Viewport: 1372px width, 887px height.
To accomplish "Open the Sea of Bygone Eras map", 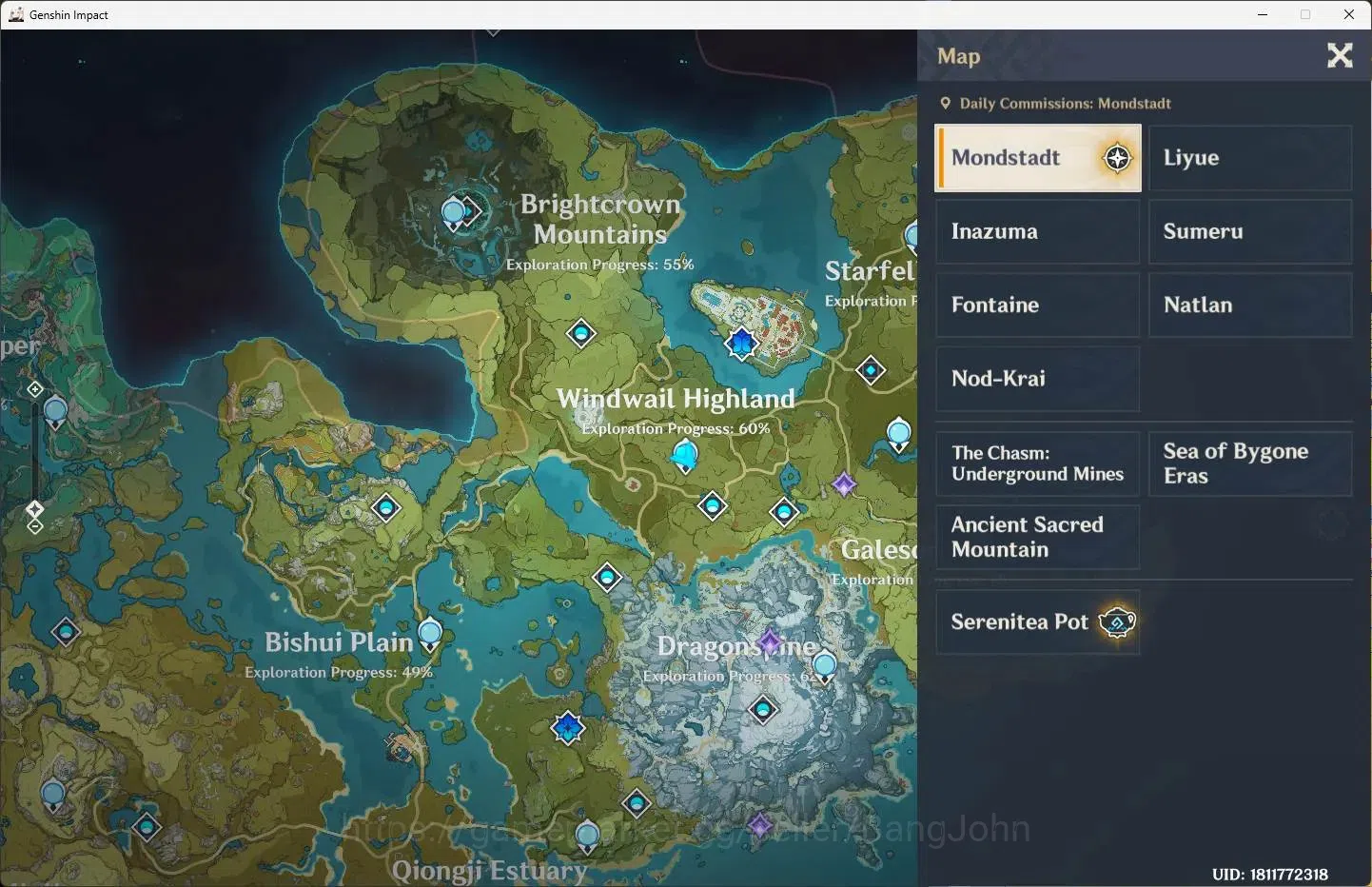I will tap(1250, 463).
